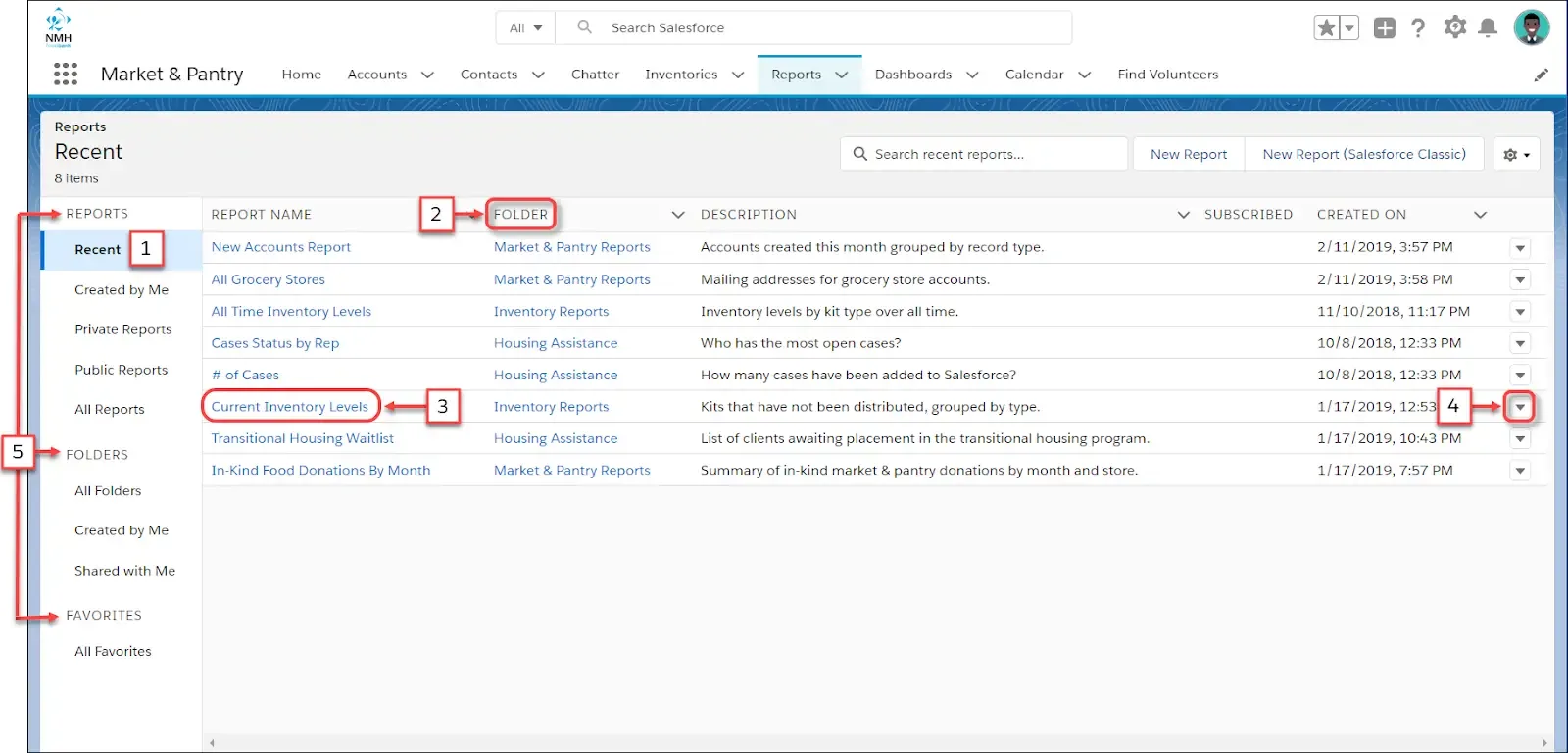
Task: Open the # of Cases report
Action: click(245, 376)
